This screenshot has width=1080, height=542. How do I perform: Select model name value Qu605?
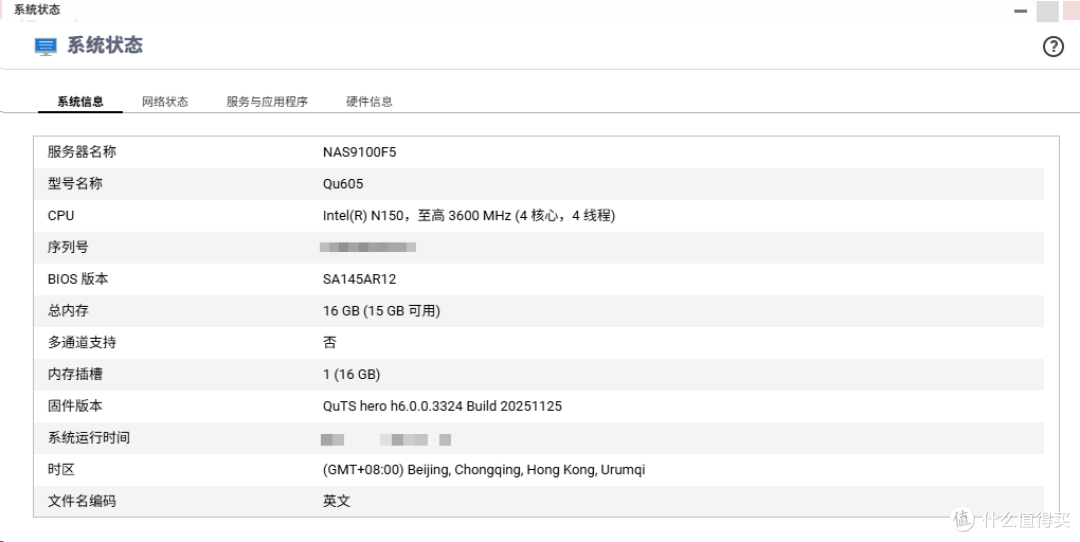click(x=343, y=184)
